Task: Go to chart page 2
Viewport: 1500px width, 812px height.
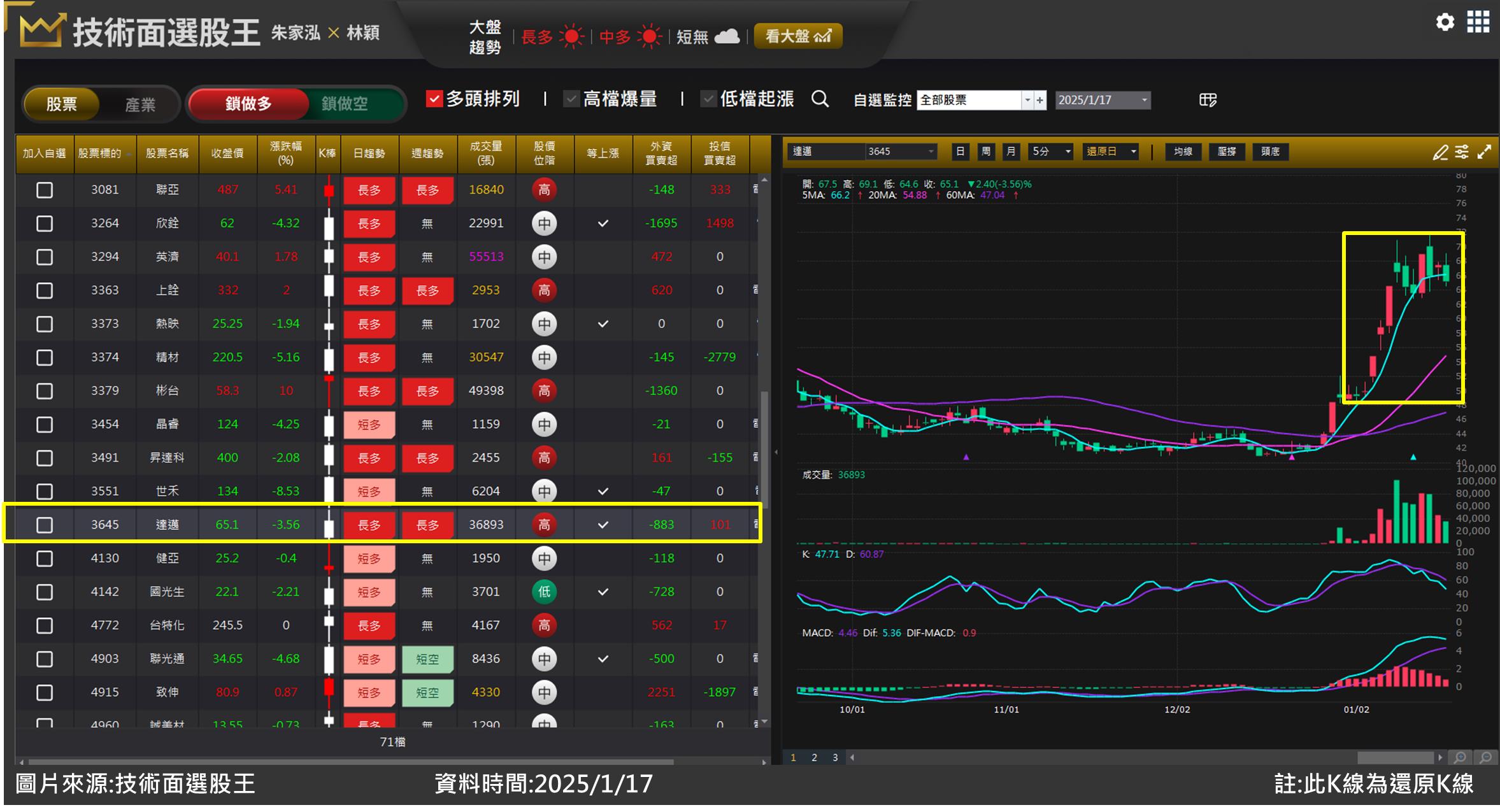Action: click(814, 757)
